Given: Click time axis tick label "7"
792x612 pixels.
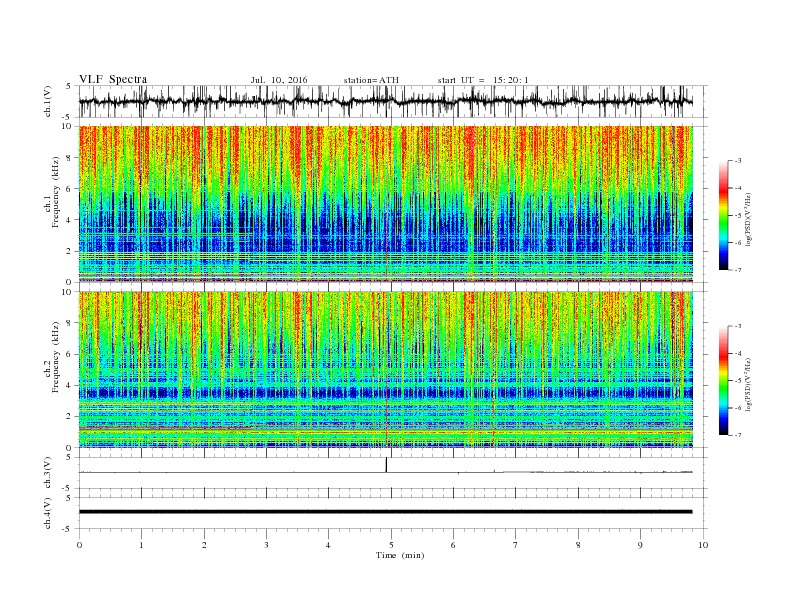Looking at the screenshot, I should click(x=516, y=545).
